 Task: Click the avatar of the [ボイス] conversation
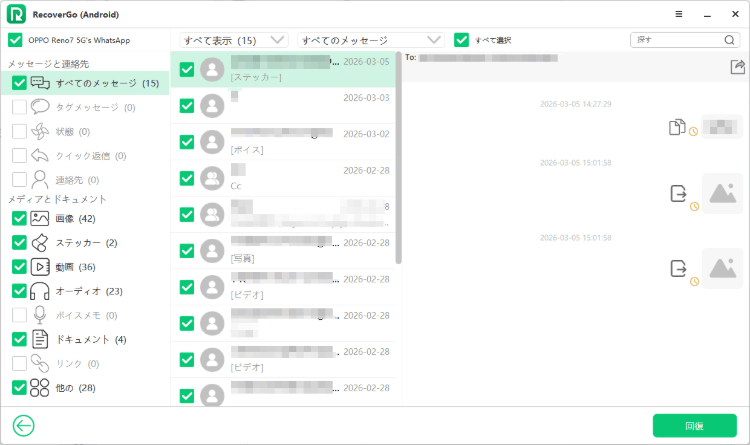tap(212, 142)
